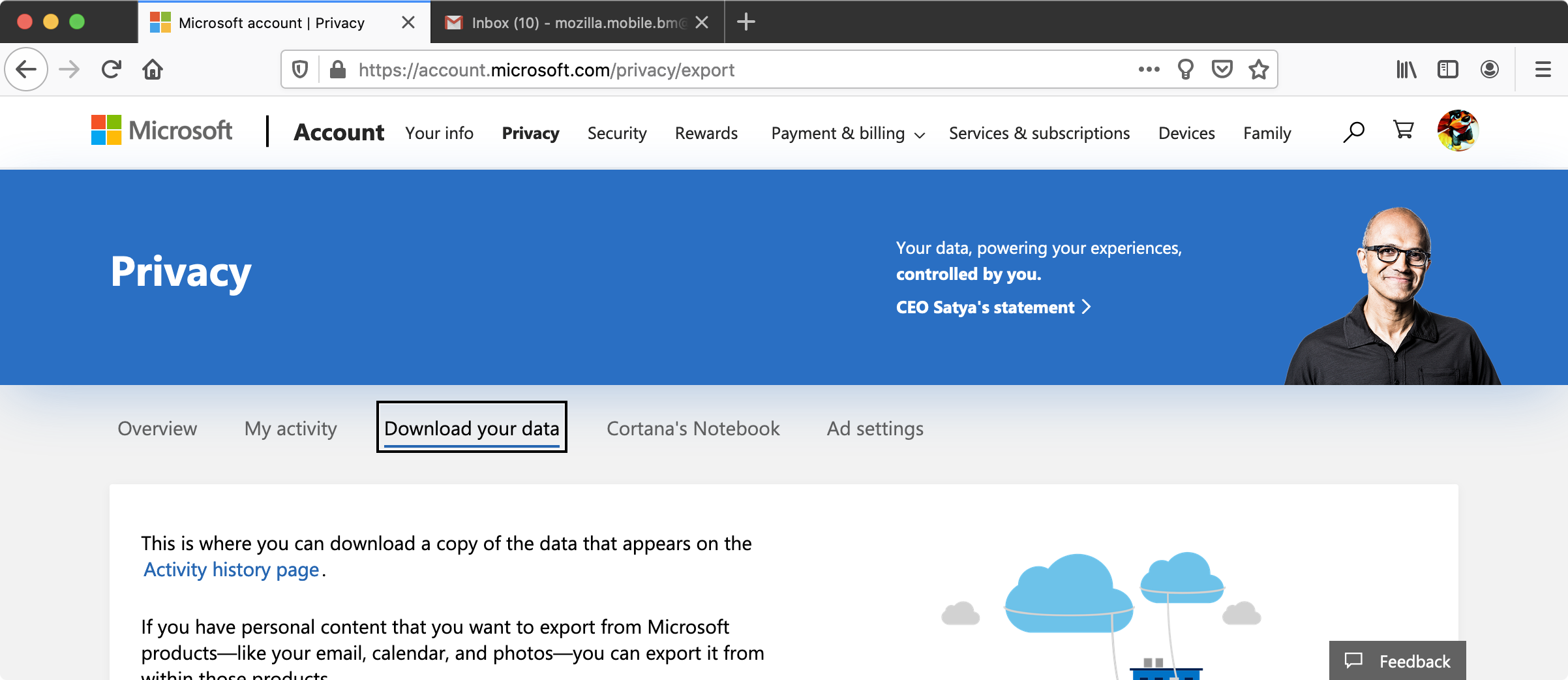Image resolution: width=1568 pixels, height=680 pixels.
Task: Click the tracking protection shield icon
Action: 299,69
